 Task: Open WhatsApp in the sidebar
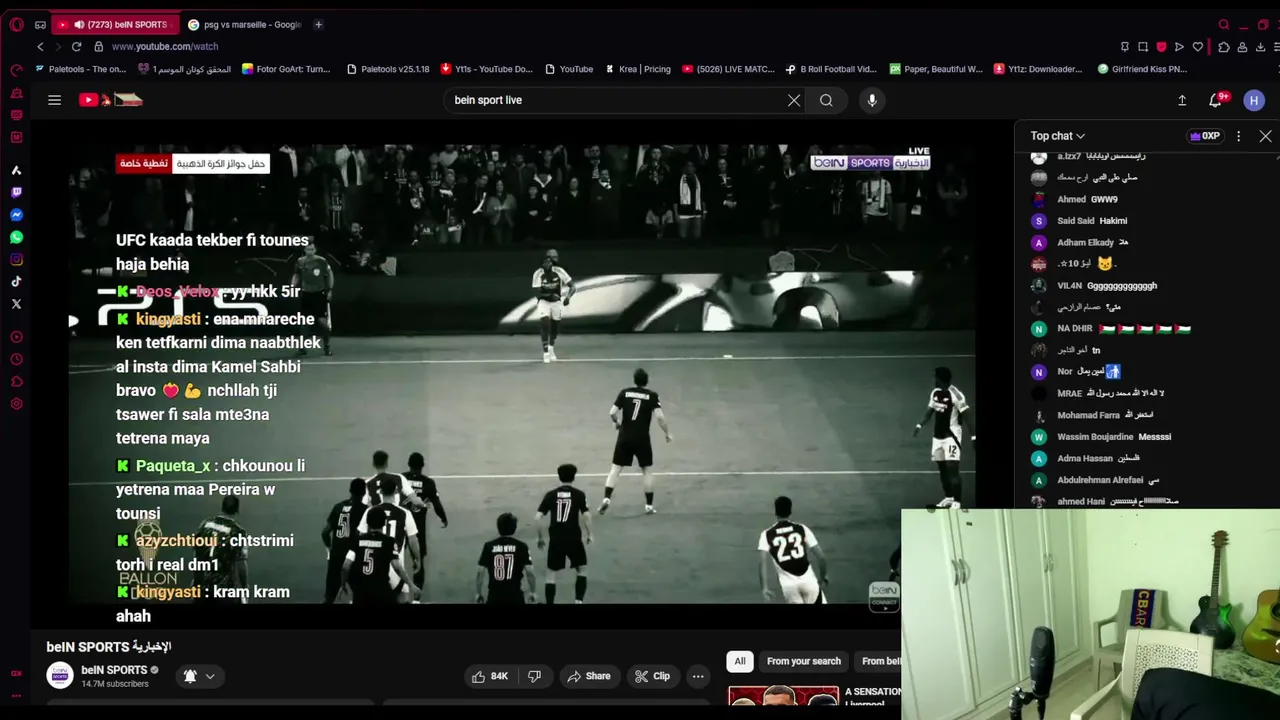pyautogui.click(x=16, y=237)
